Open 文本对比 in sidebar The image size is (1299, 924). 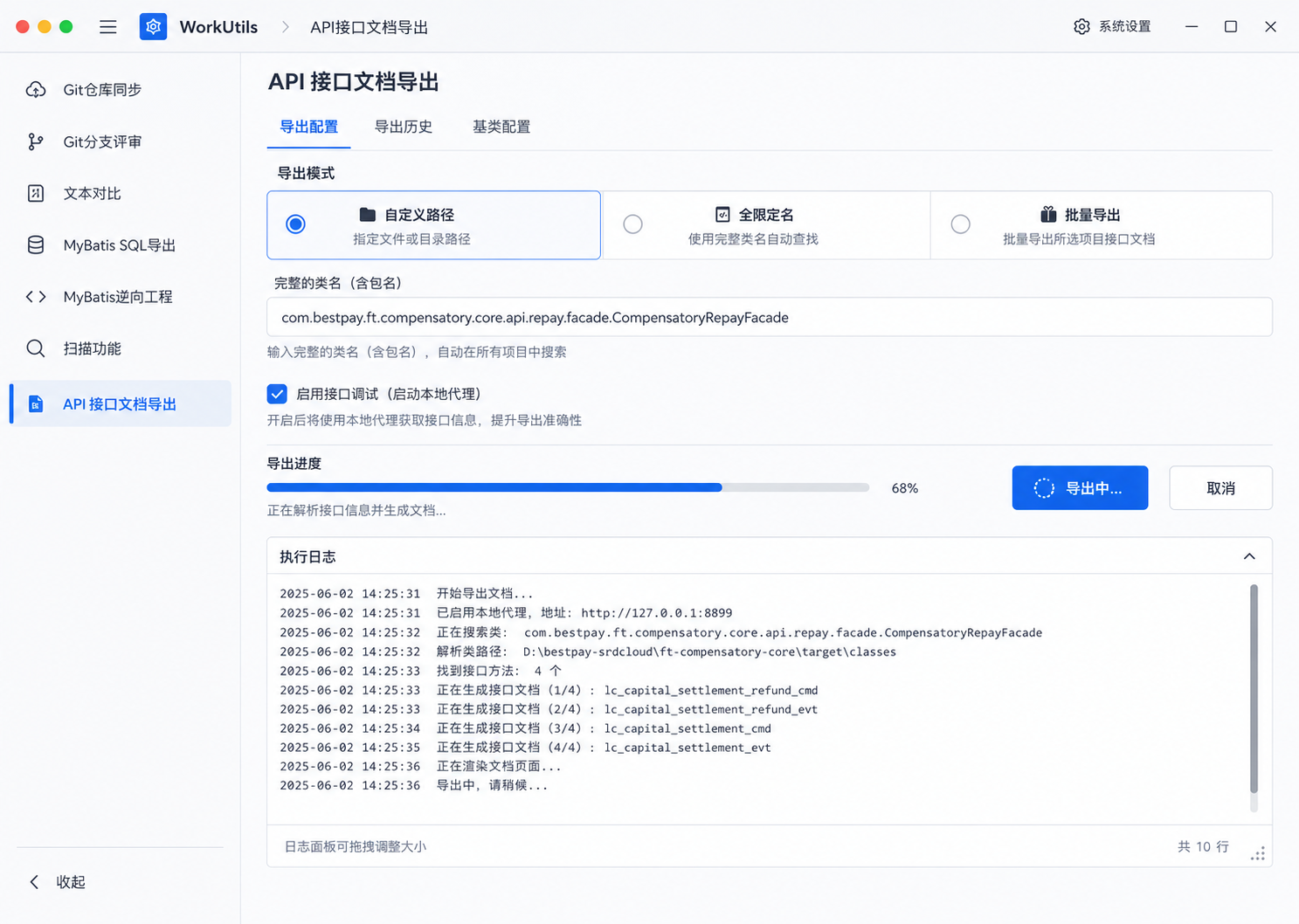tap(121, 193)
